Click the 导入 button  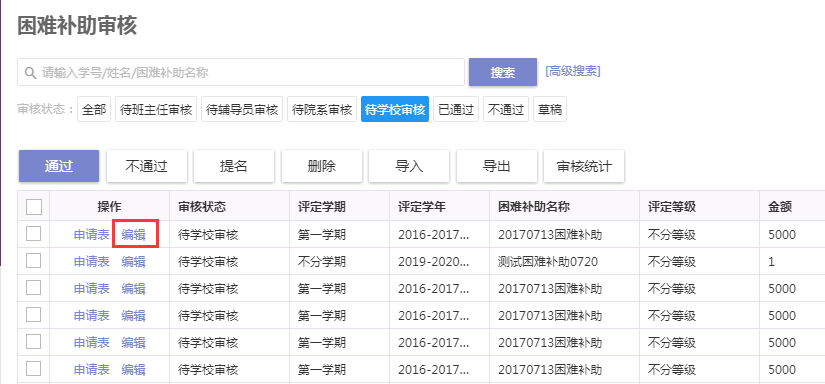coord(409,166)
